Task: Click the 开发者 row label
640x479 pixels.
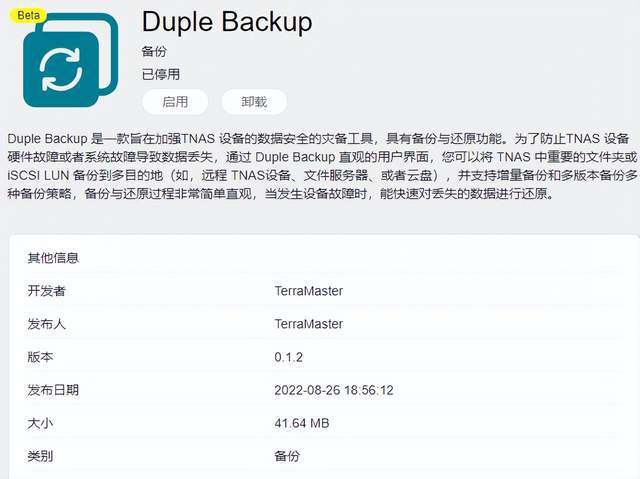Action: pos(46,291)
